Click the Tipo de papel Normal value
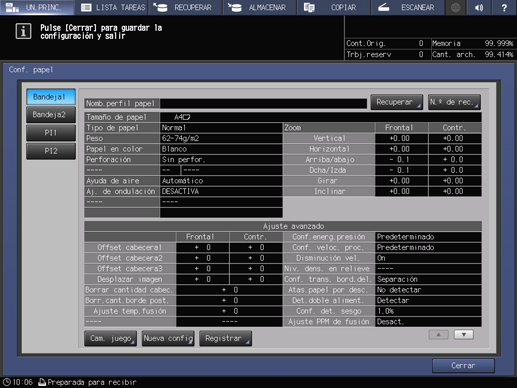The height and width of the screenshot is (388, 517). click(221, 128)
